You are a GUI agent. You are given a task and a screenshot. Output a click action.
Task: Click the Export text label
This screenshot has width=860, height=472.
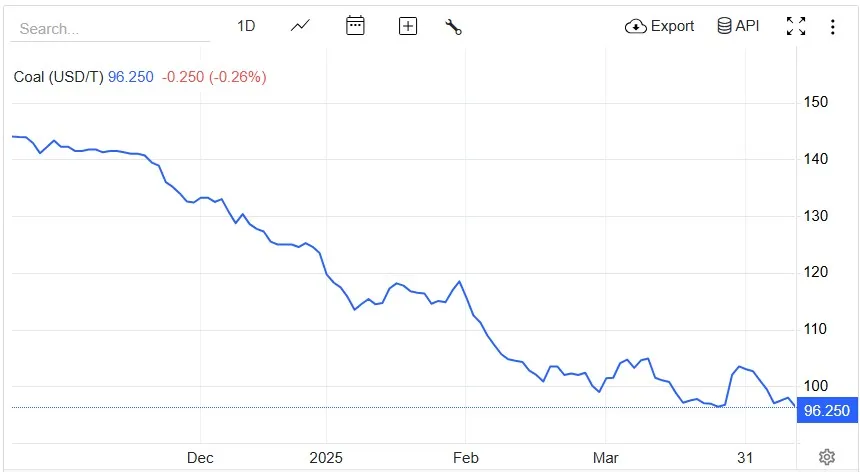point(672,26)
